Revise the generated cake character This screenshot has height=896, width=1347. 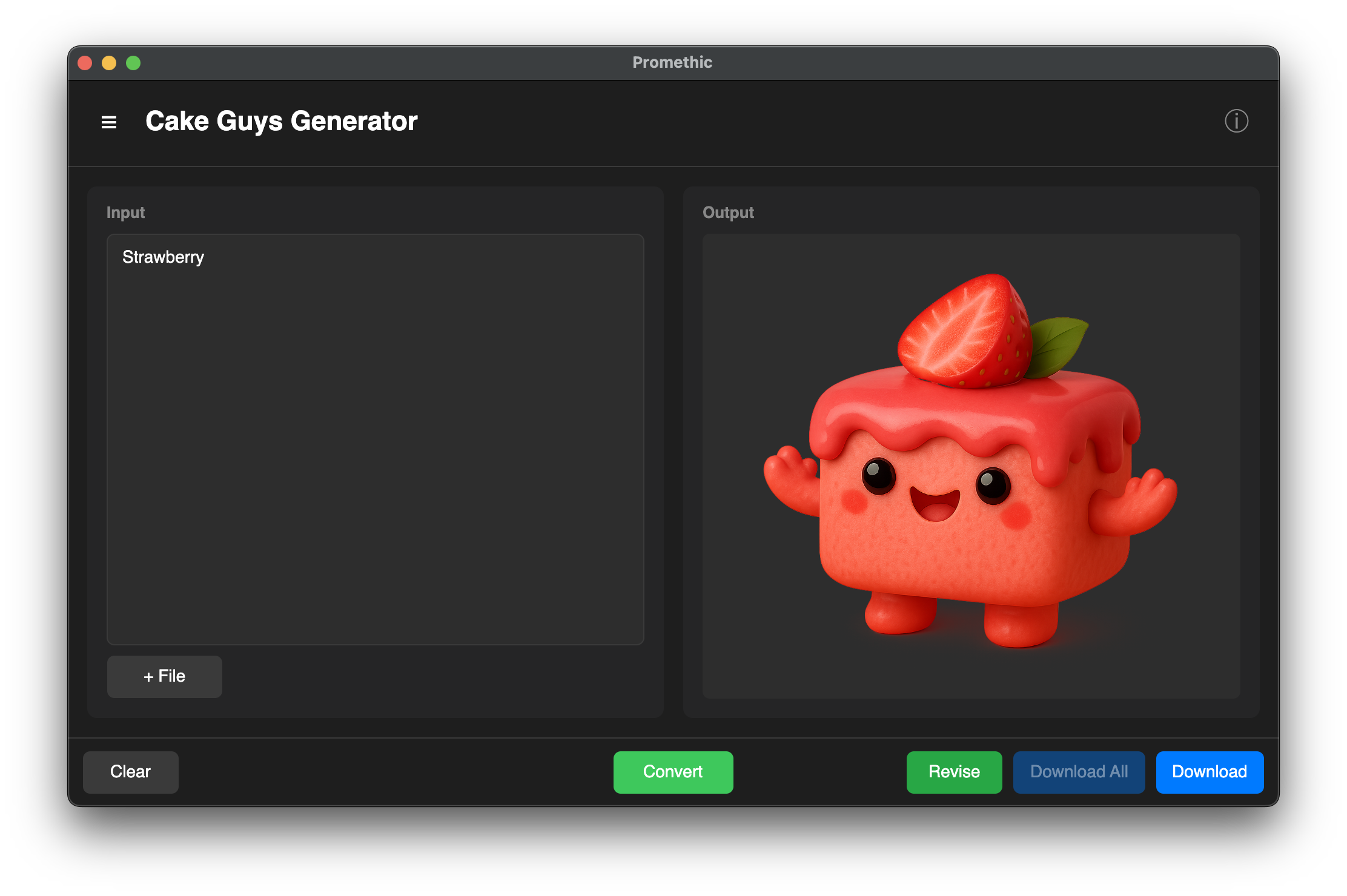coord(954,772)
